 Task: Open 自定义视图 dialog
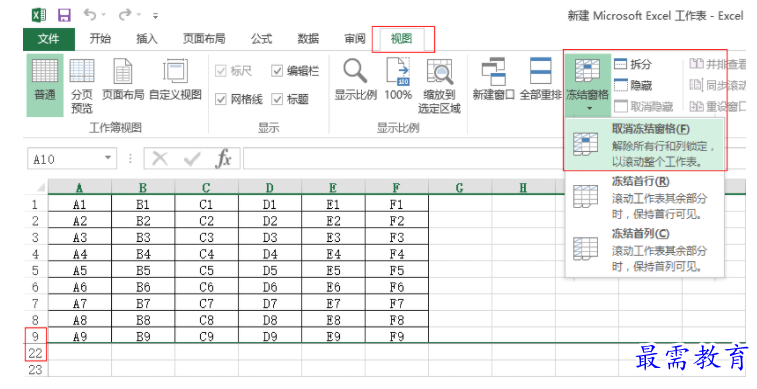pyautogui.click(x=175, y=80)
